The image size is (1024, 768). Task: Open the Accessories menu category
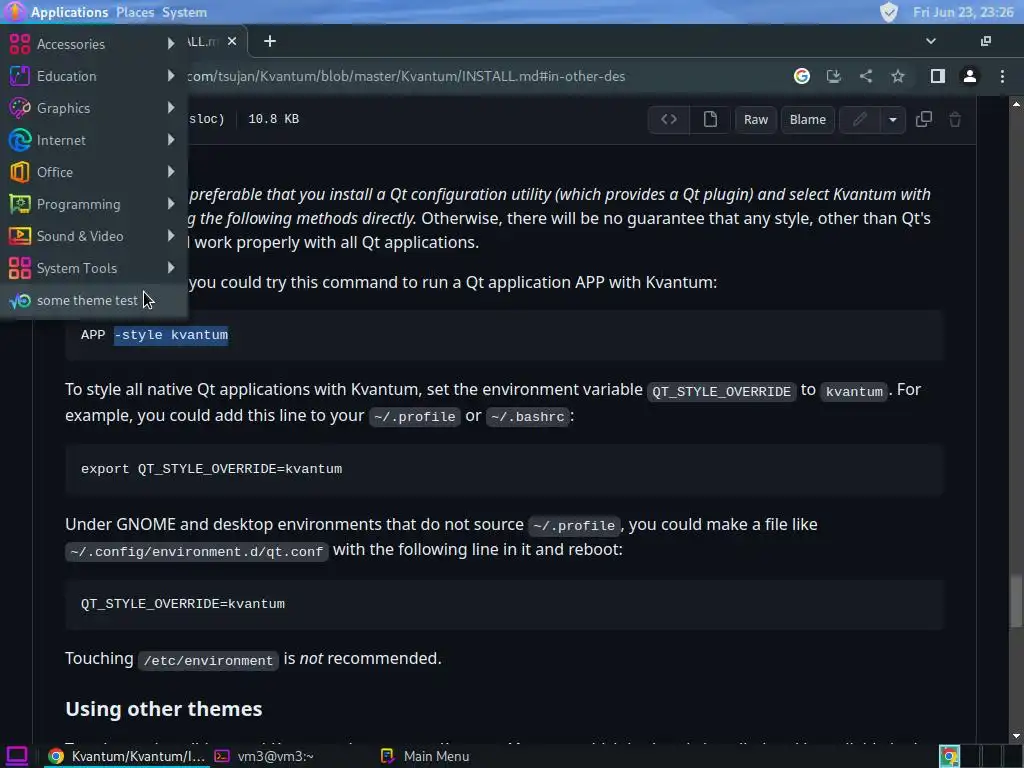point(93,44)
